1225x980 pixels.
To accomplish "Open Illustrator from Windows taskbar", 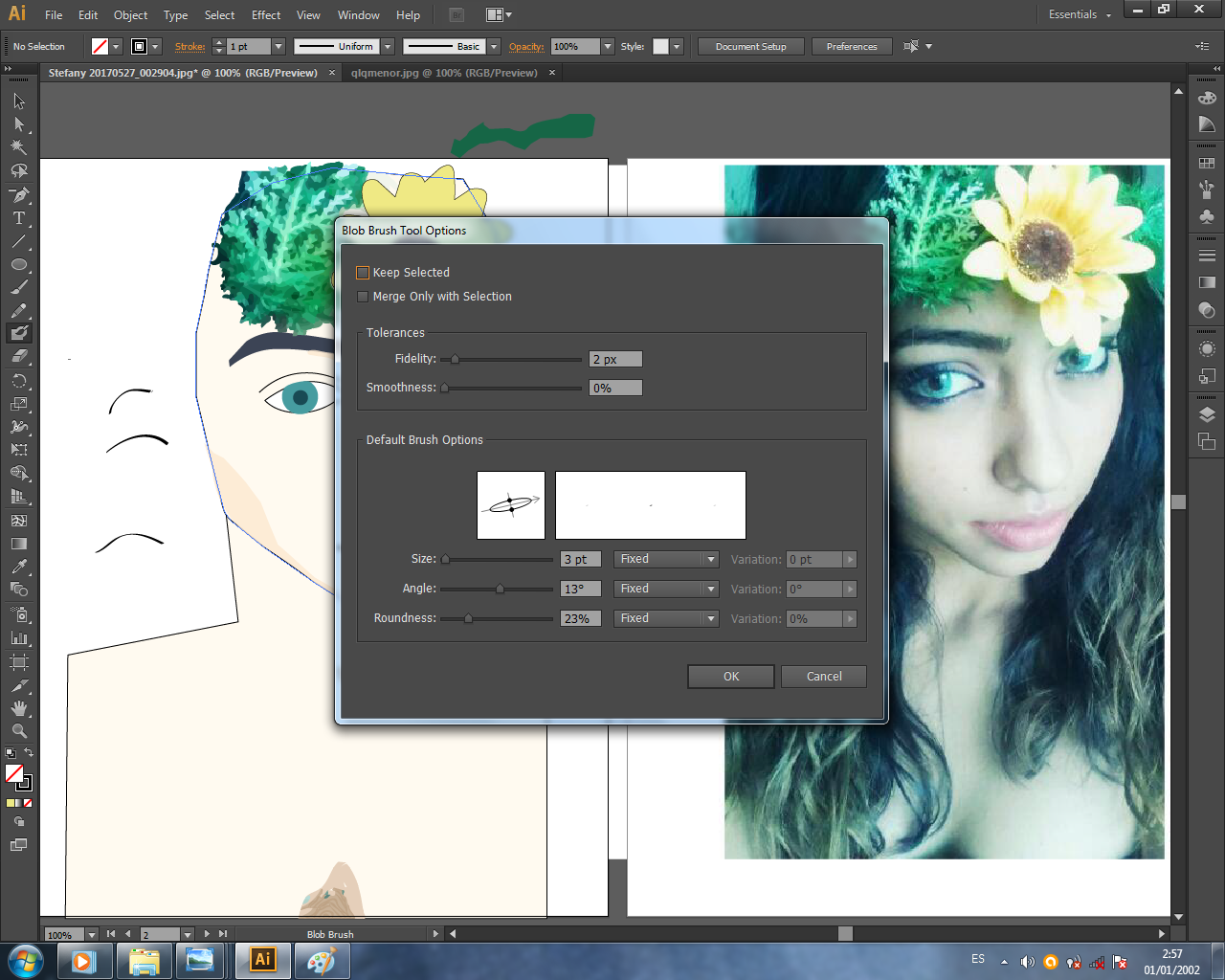I will 262,960.
